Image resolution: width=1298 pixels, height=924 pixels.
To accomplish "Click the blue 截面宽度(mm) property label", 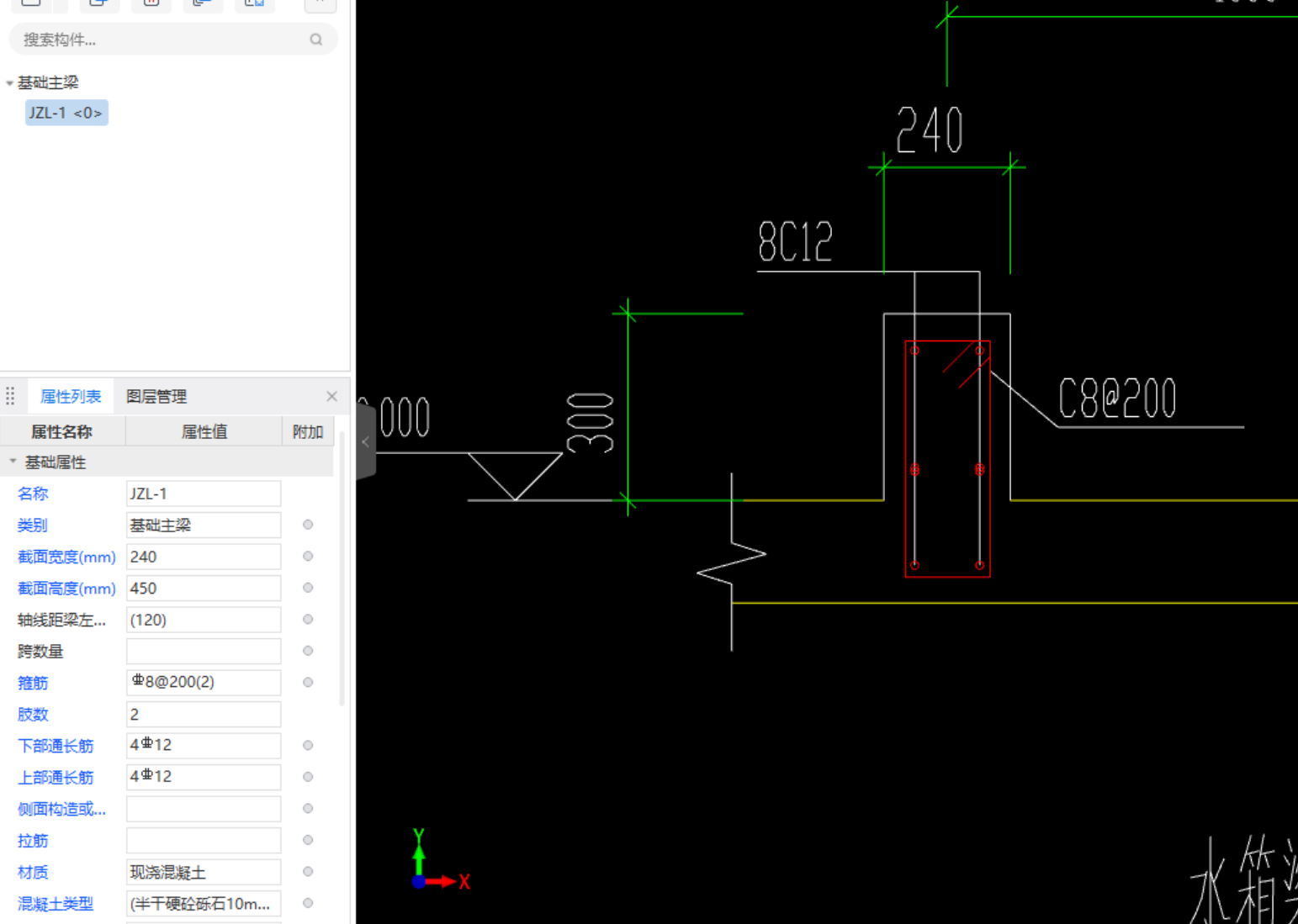I will tap(66, 557).
